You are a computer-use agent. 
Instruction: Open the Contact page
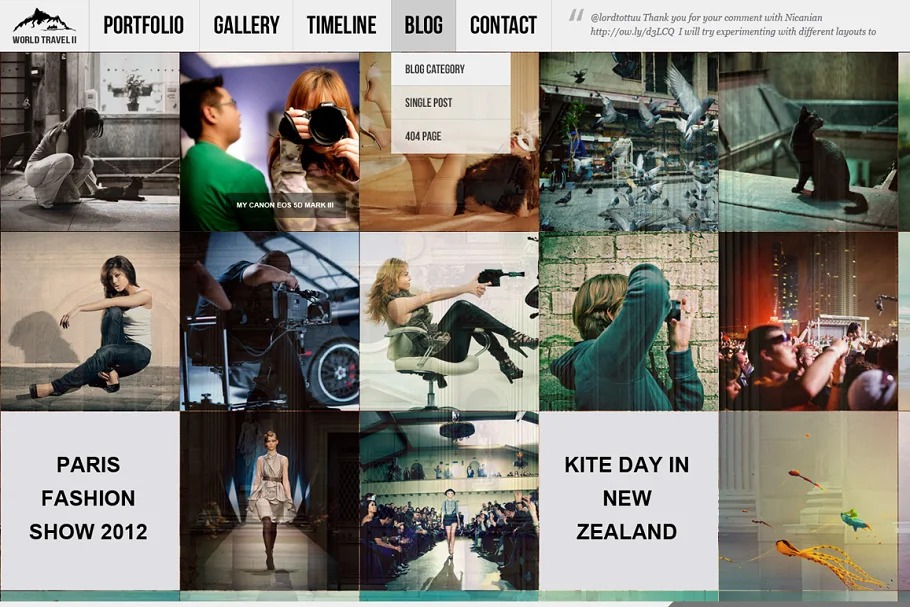click(x=503, y=26)
